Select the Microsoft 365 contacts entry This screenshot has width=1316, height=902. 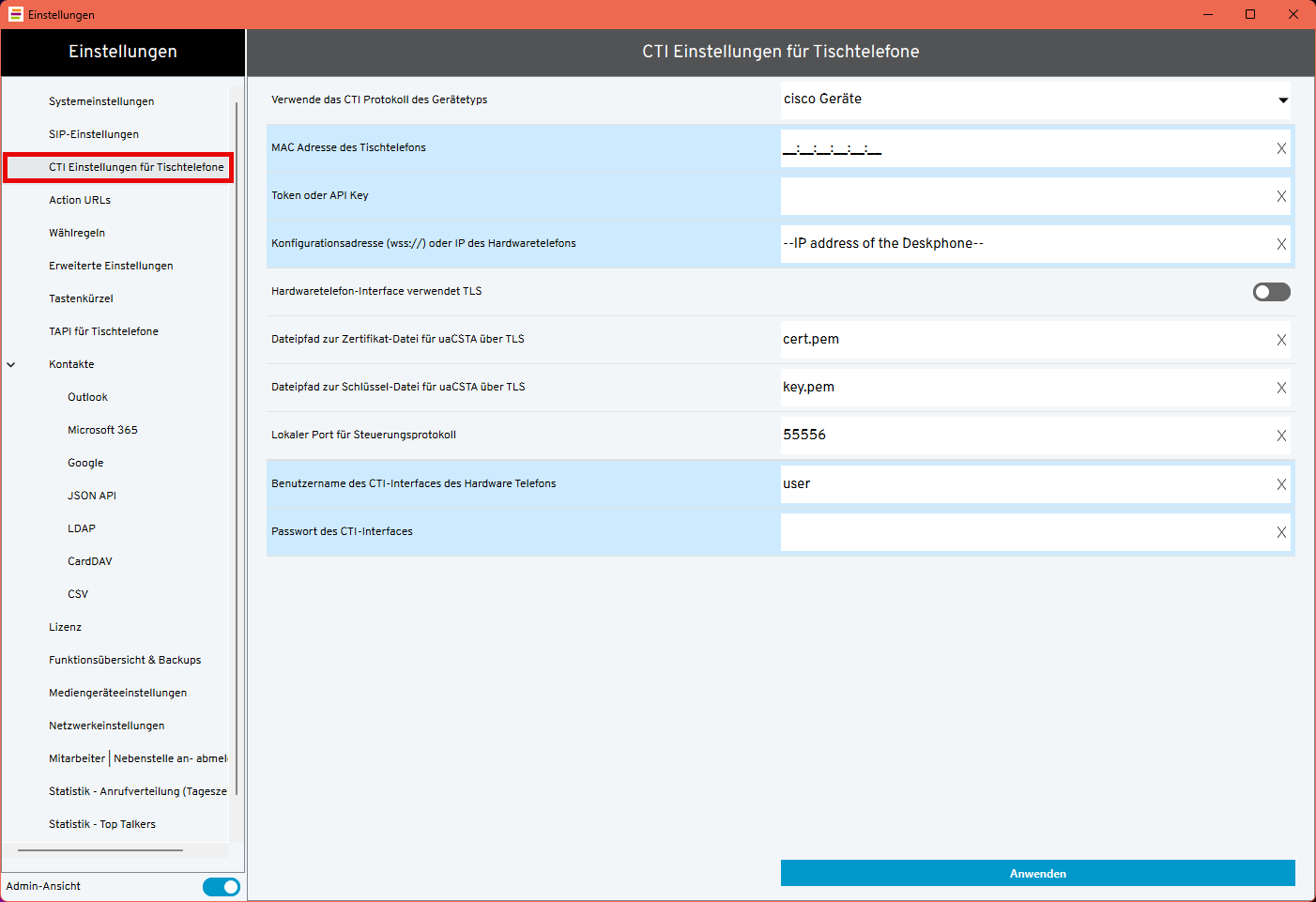tap(102, 430)
